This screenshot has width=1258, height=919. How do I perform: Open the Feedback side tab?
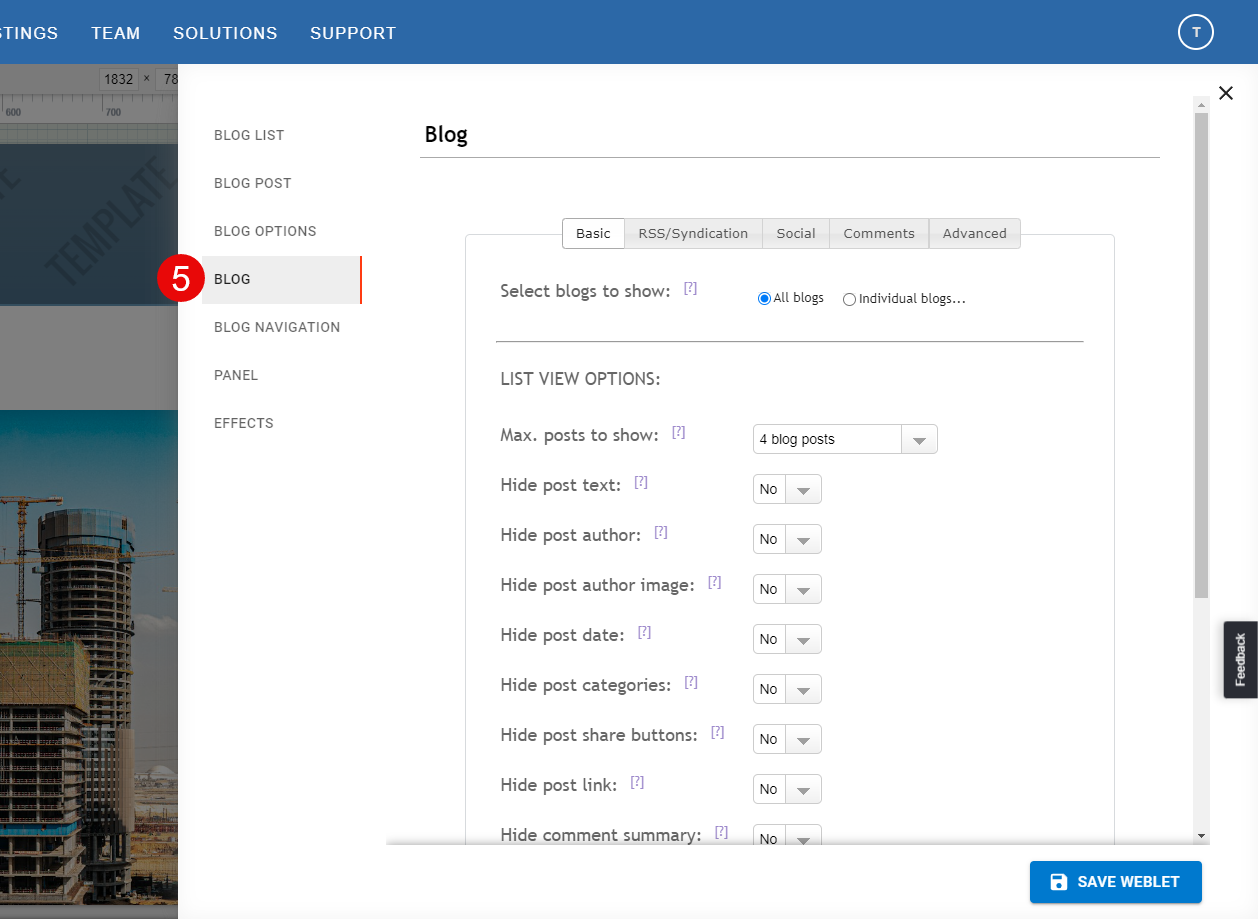click(1241, 659)
